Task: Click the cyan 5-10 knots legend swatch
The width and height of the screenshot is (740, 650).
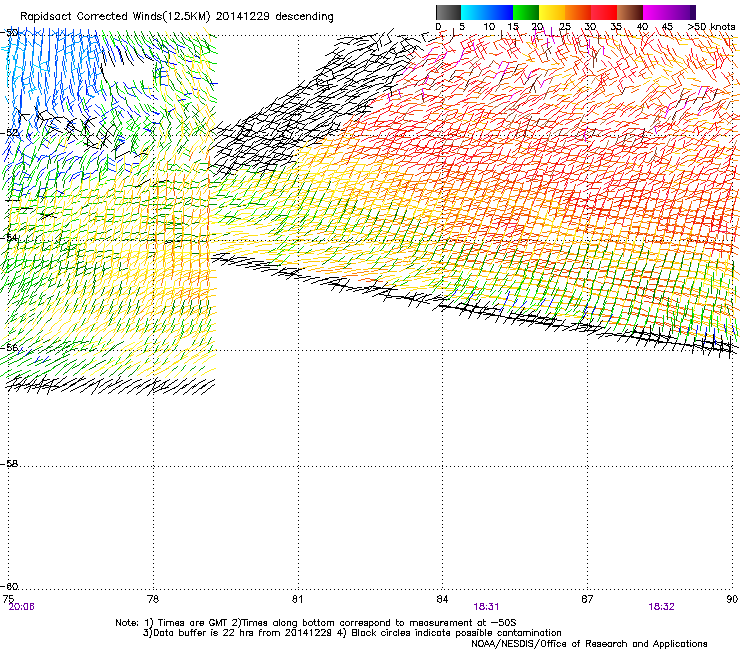Action: point(474,12)
